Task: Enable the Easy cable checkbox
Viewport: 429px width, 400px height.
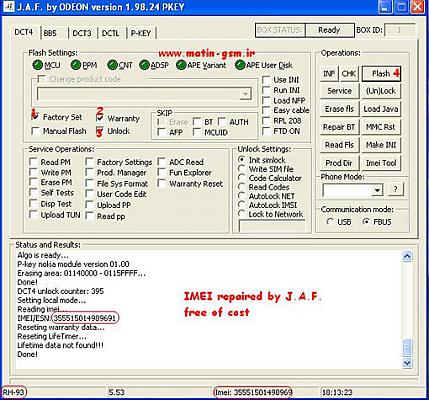Action: (x=266, y=110)
